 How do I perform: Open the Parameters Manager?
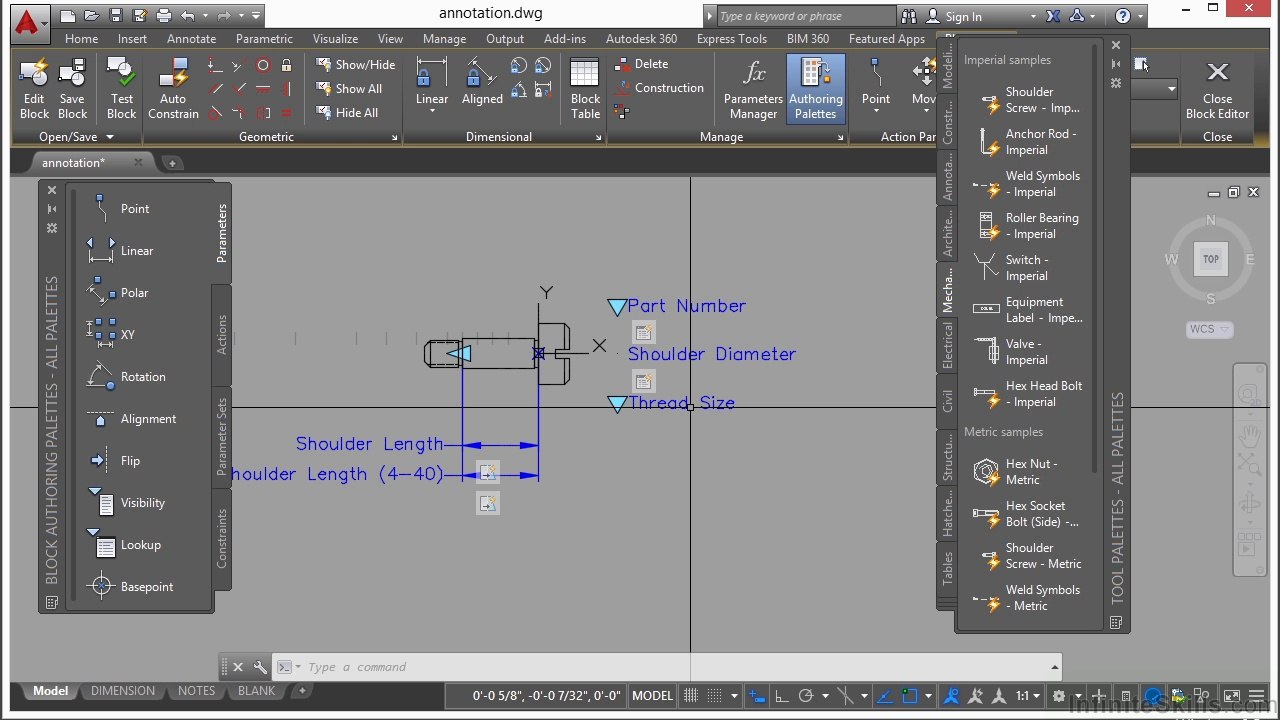753,88
